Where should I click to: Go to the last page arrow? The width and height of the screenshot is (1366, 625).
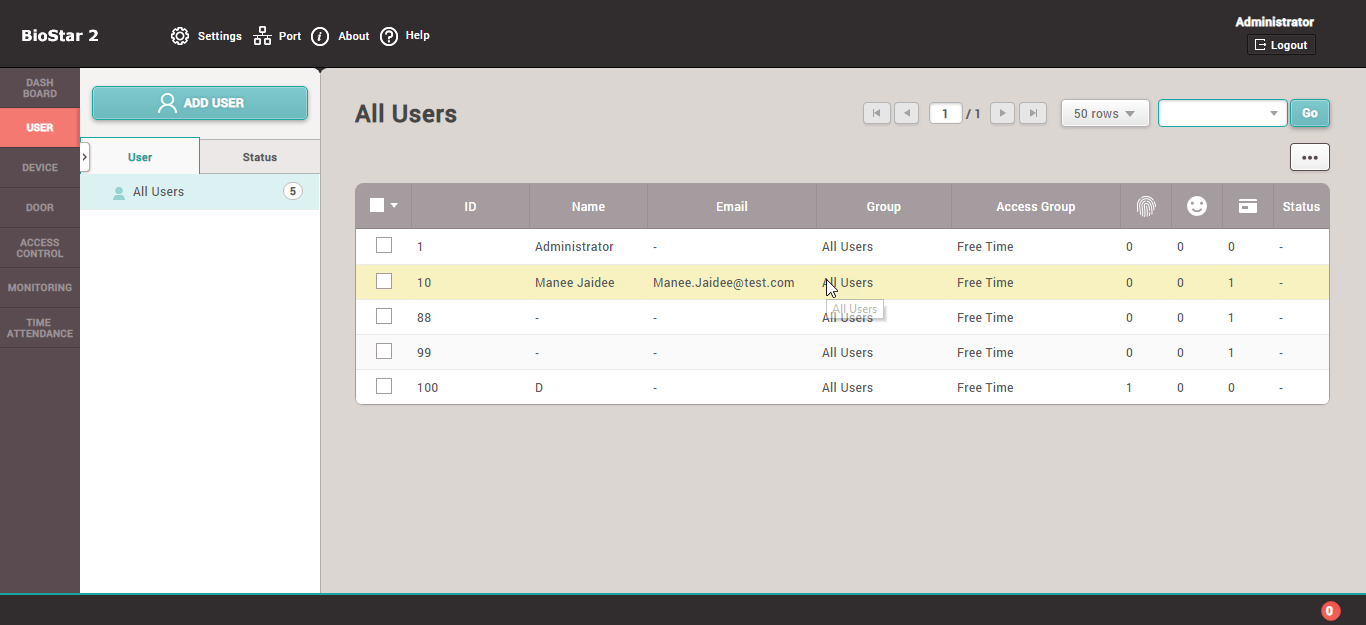[x=1034, y=113]
